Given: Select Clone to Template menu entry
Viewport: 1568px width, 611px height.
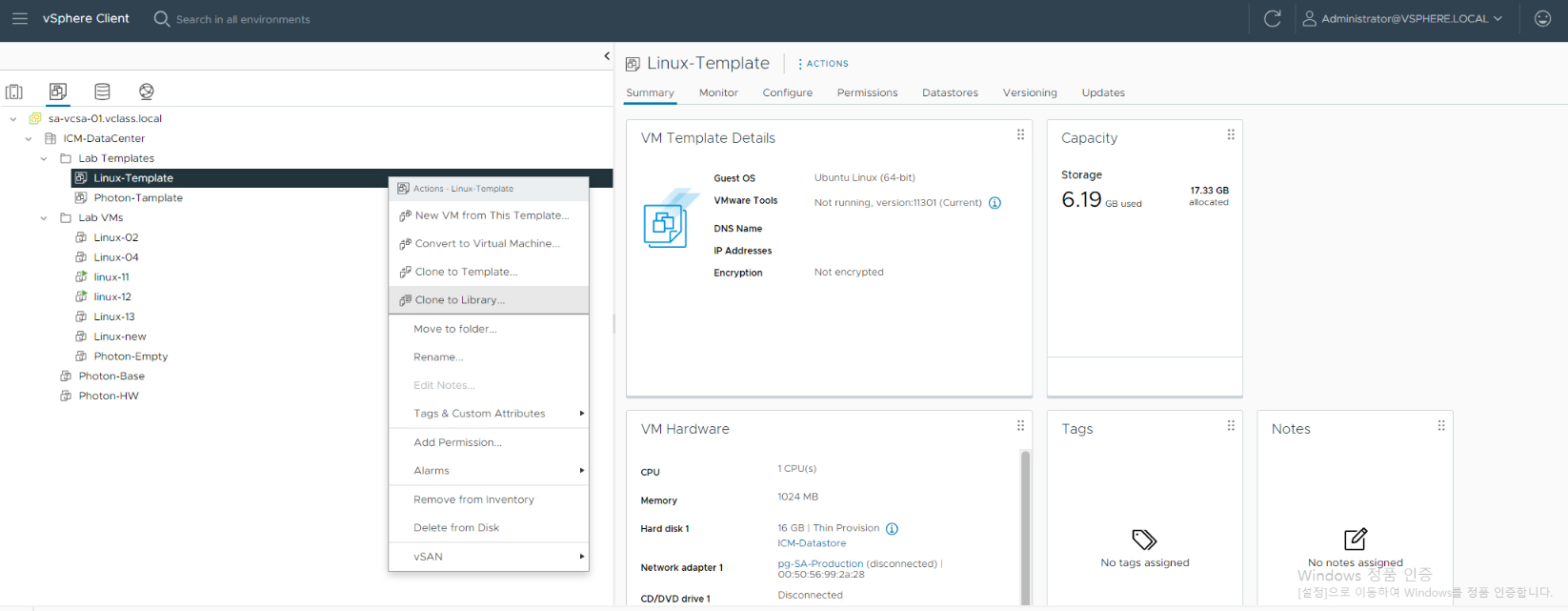Looking at the screenshot, I should (x=489, y=273).
